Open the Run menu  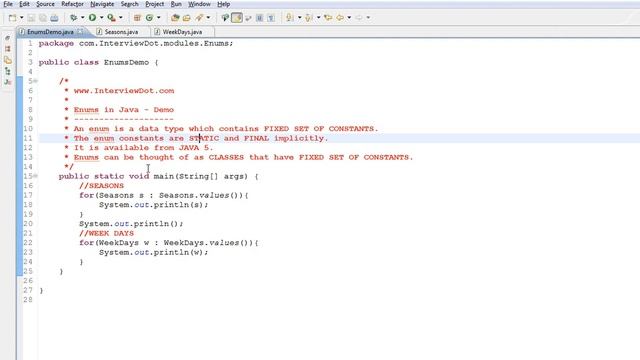pos(176,4)
